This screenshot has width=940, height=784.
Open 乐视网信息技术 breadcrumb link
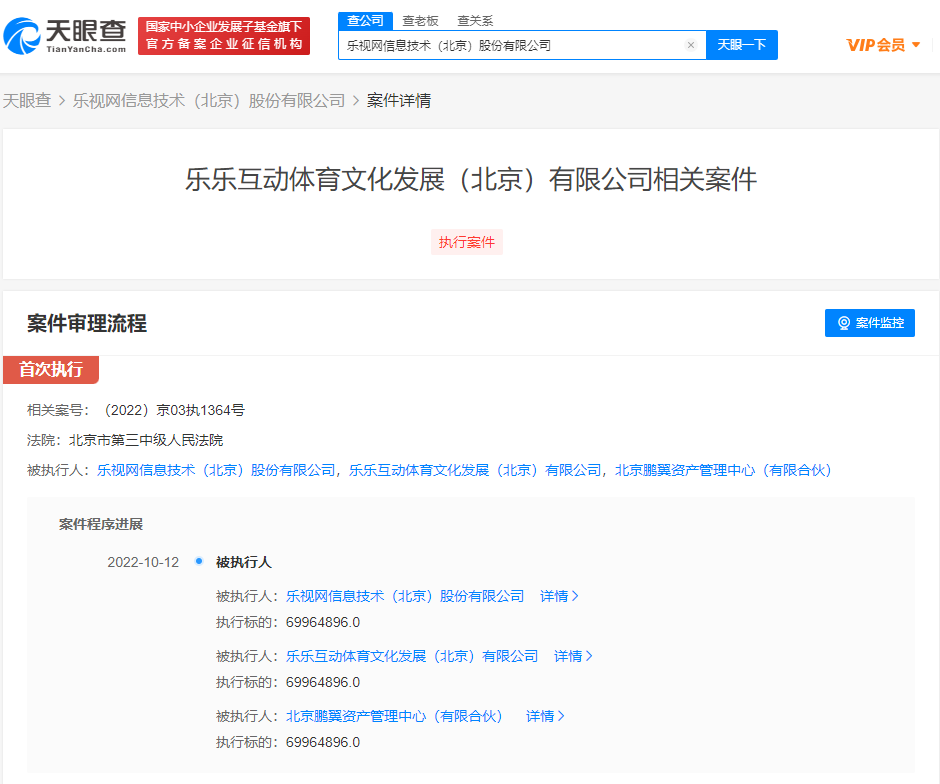(x=209, y=100)
